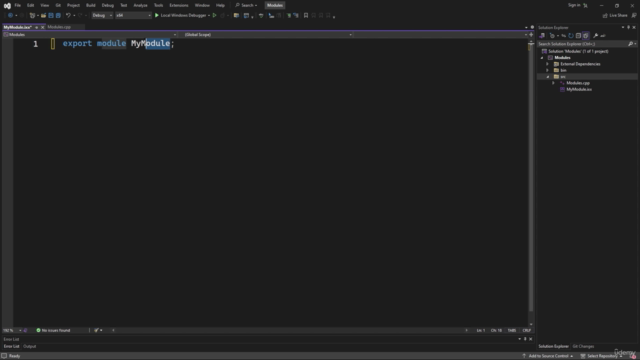Click Start Without Debugging green outline icon
The width and height of the screenshot is (640, 360).
(x=214, y=16)
